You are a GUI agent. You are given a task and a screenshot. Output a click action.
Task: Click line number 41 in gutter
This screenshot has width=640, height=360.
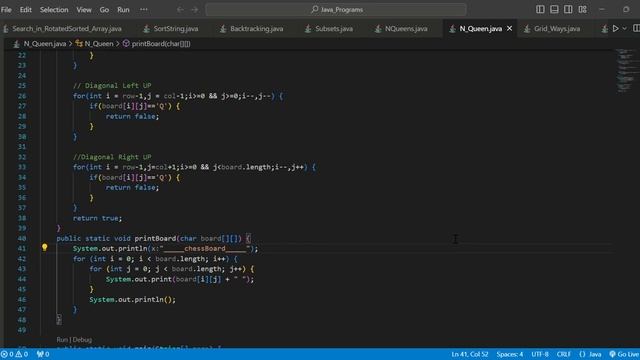(22, 249)
